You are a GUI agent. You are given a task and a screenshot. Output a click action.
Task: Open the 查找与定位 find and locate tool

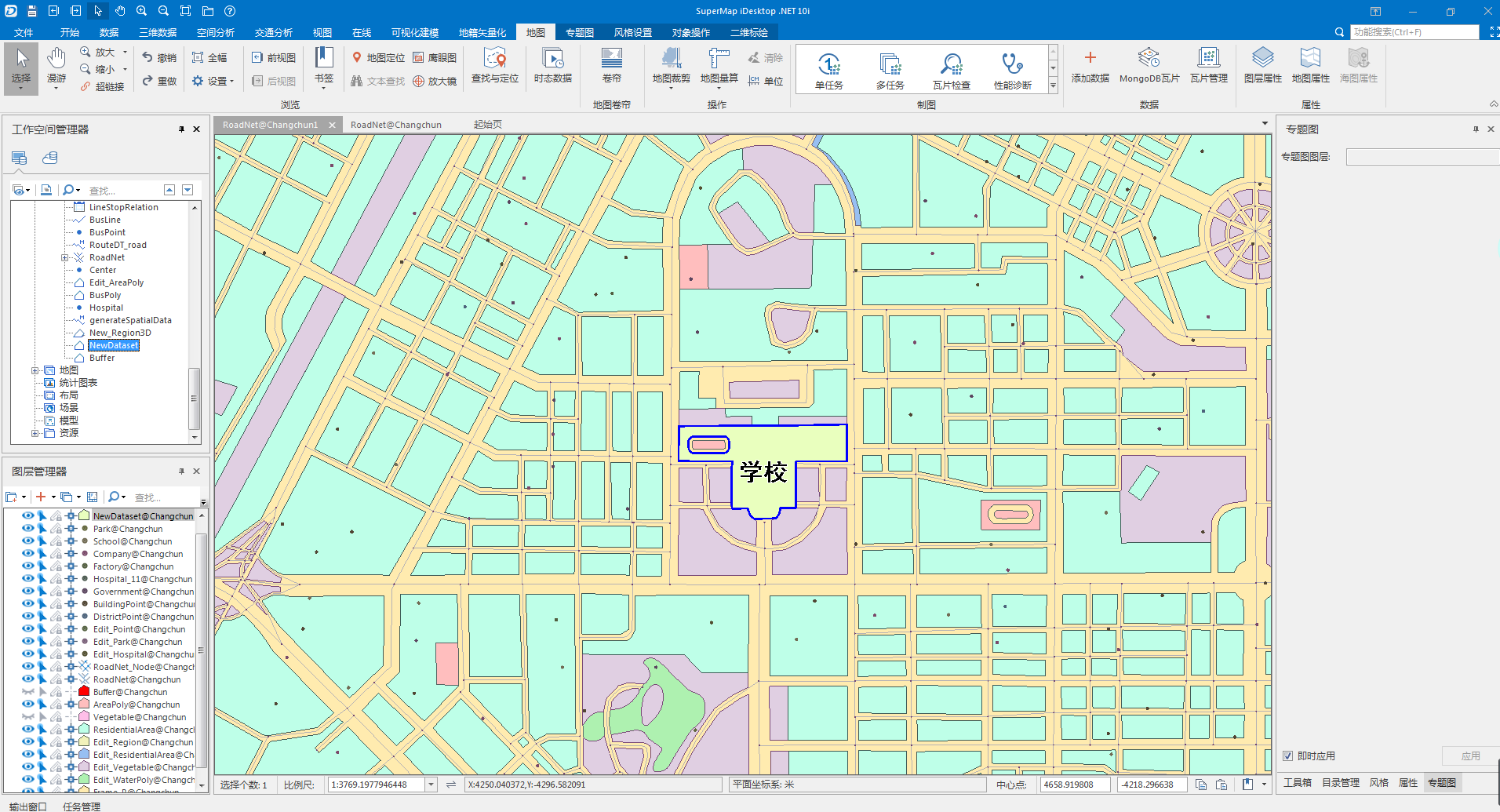(x=495, y=66)
